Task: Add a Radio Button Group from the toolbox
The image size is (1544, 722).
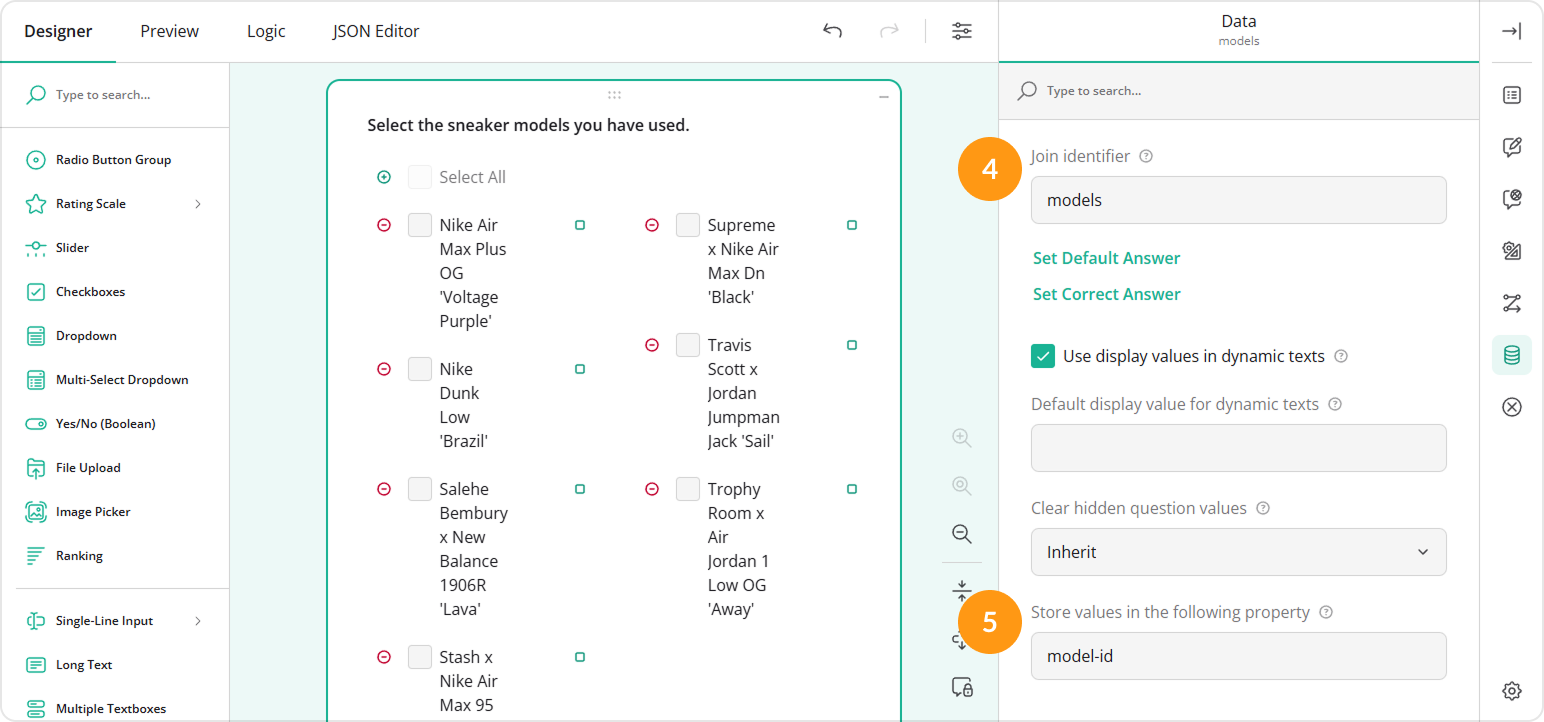Action: 115,160
